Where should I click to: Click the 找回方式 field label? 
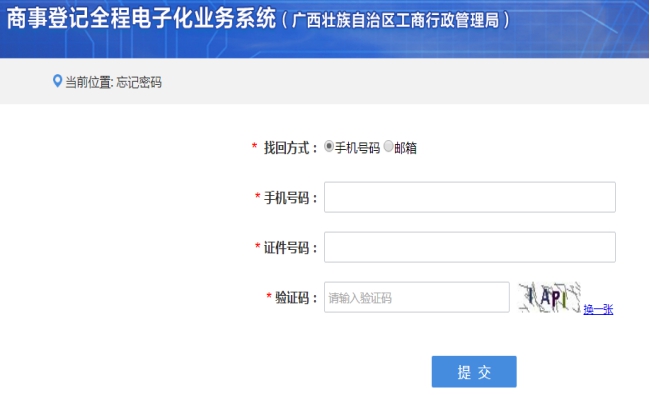pos(287,148)
